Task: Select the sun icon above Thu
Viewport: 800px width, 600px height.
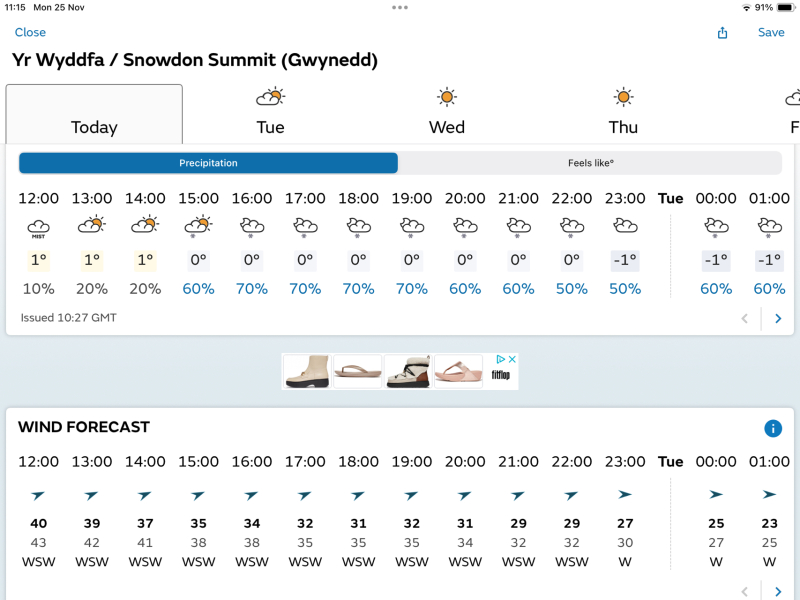Action: click(x=623, y=97)
